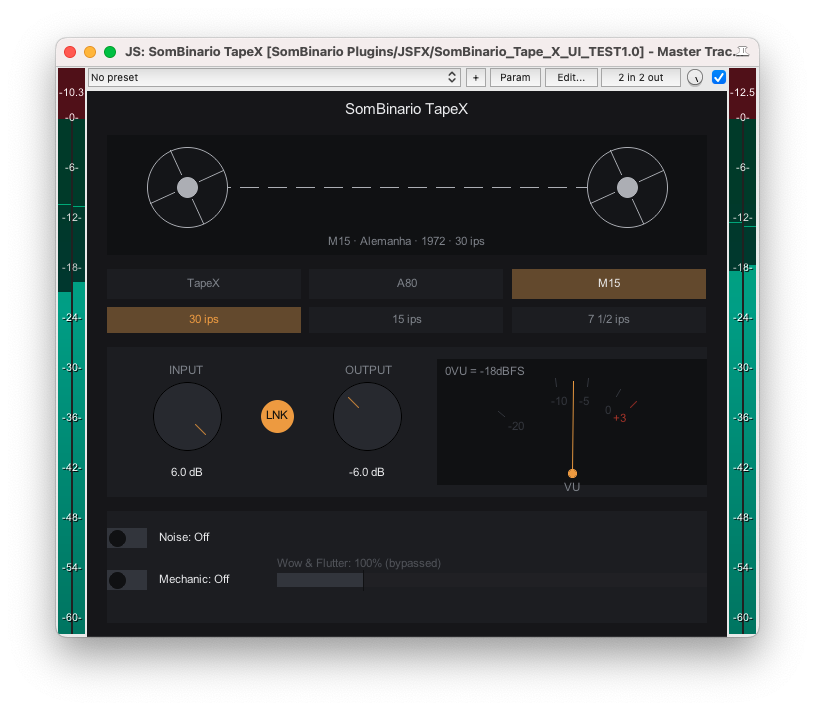The image size is (815, 711).
Task: Open the Param menu button
Action: [x=515, y=77]
